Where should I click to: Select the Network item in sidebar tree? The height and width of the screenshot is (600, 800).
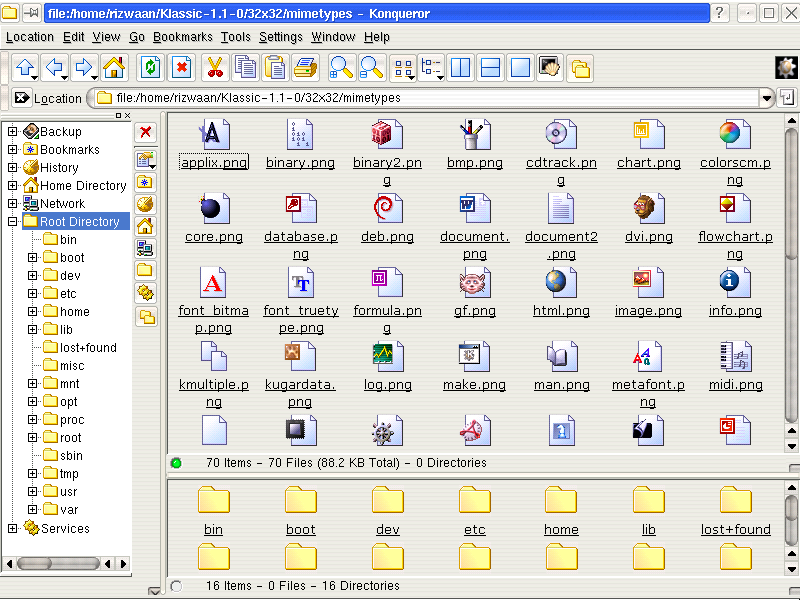(x=62, y=204)
